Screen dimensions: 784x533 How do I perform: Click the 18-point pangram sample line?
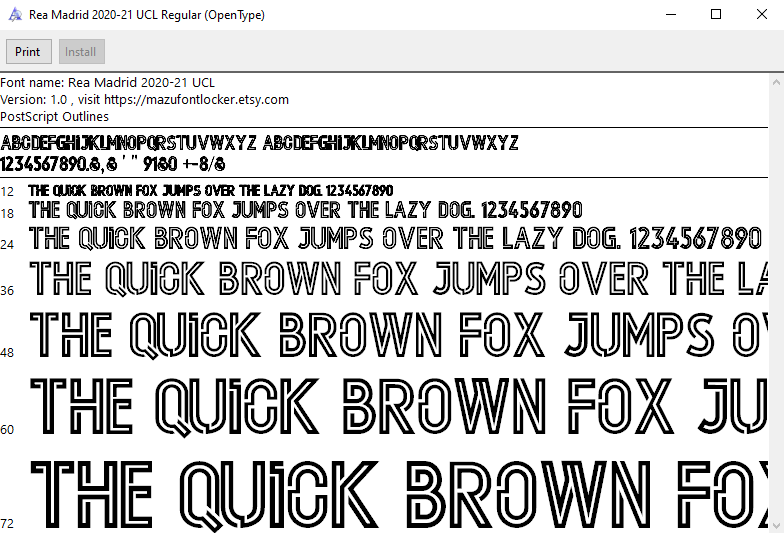point(305,211)
